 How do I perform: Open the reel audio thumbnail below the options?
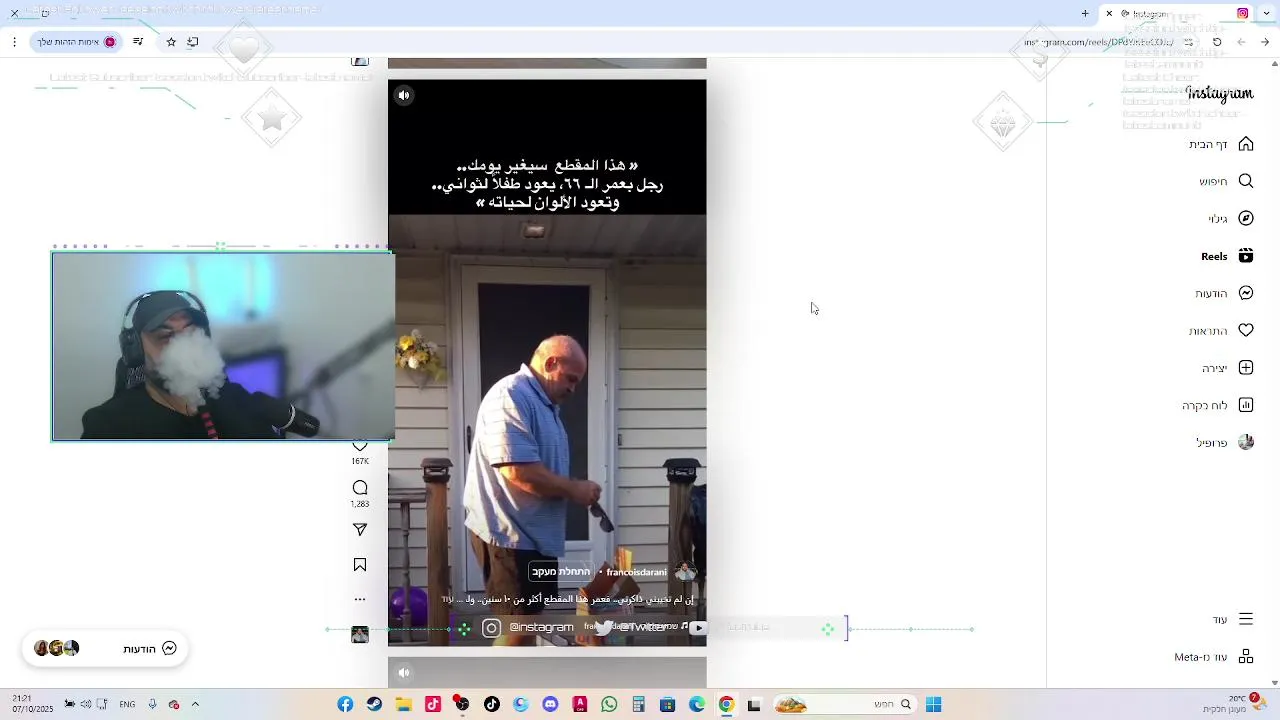[x=360, y=634]
